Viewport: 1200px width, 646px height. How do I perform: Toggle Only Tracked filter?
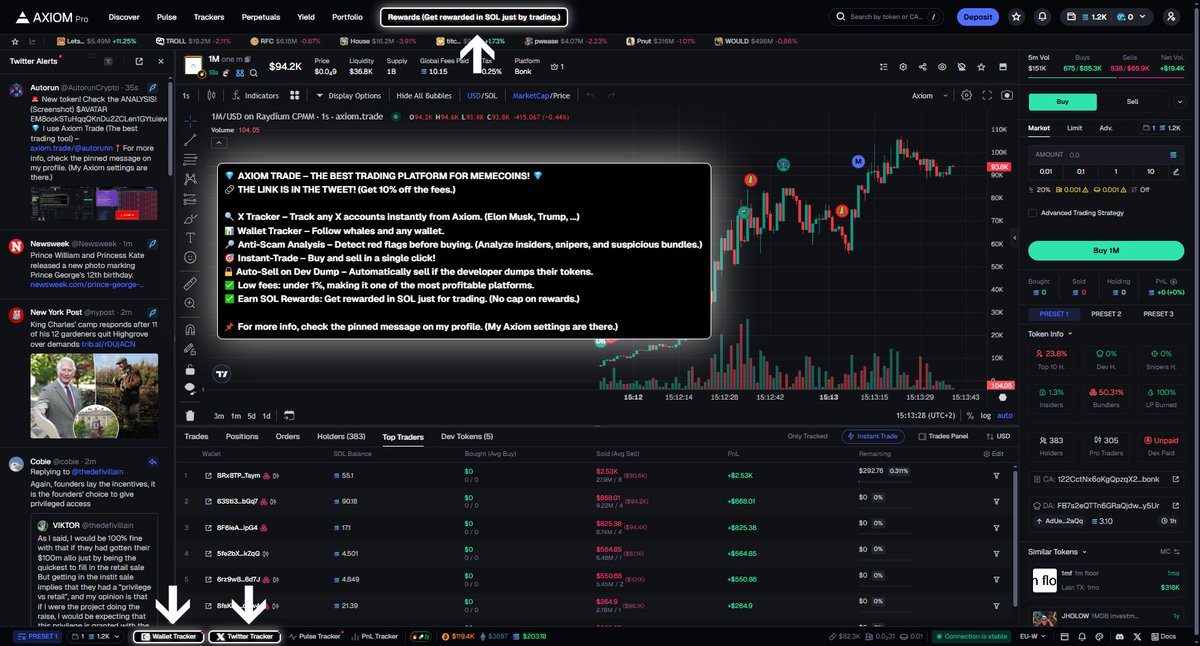pos(807,436)
